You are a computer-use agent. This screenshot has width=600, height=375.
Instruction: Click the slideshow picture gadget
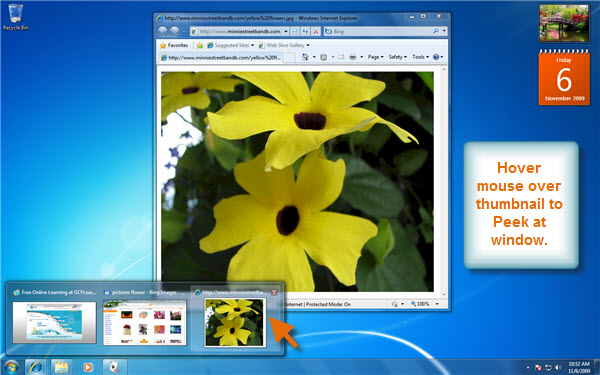point(564,23)
